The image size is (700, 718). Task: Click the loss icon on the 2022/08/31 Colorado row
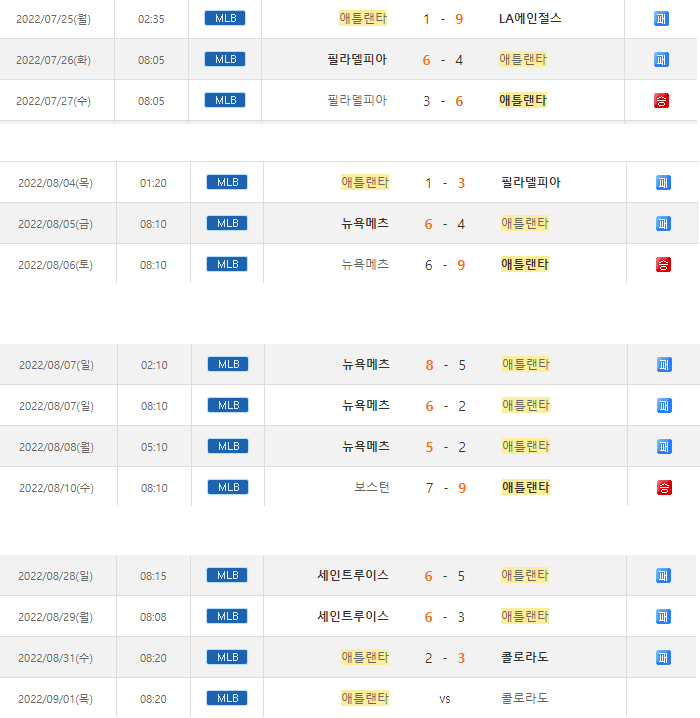(663, 657)
